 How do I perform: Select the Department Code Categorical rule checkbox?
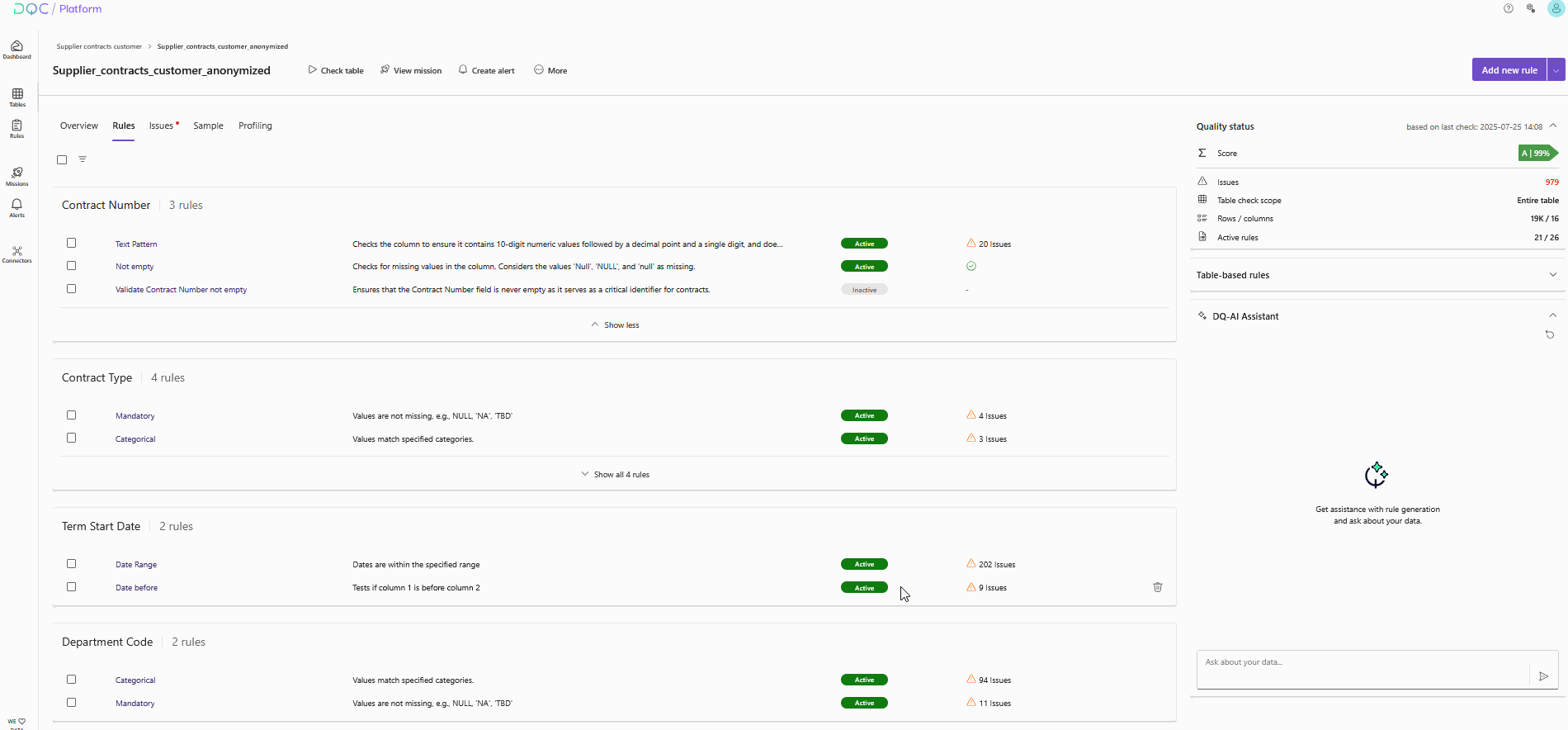pyautogui.click(x=72, y=680)
